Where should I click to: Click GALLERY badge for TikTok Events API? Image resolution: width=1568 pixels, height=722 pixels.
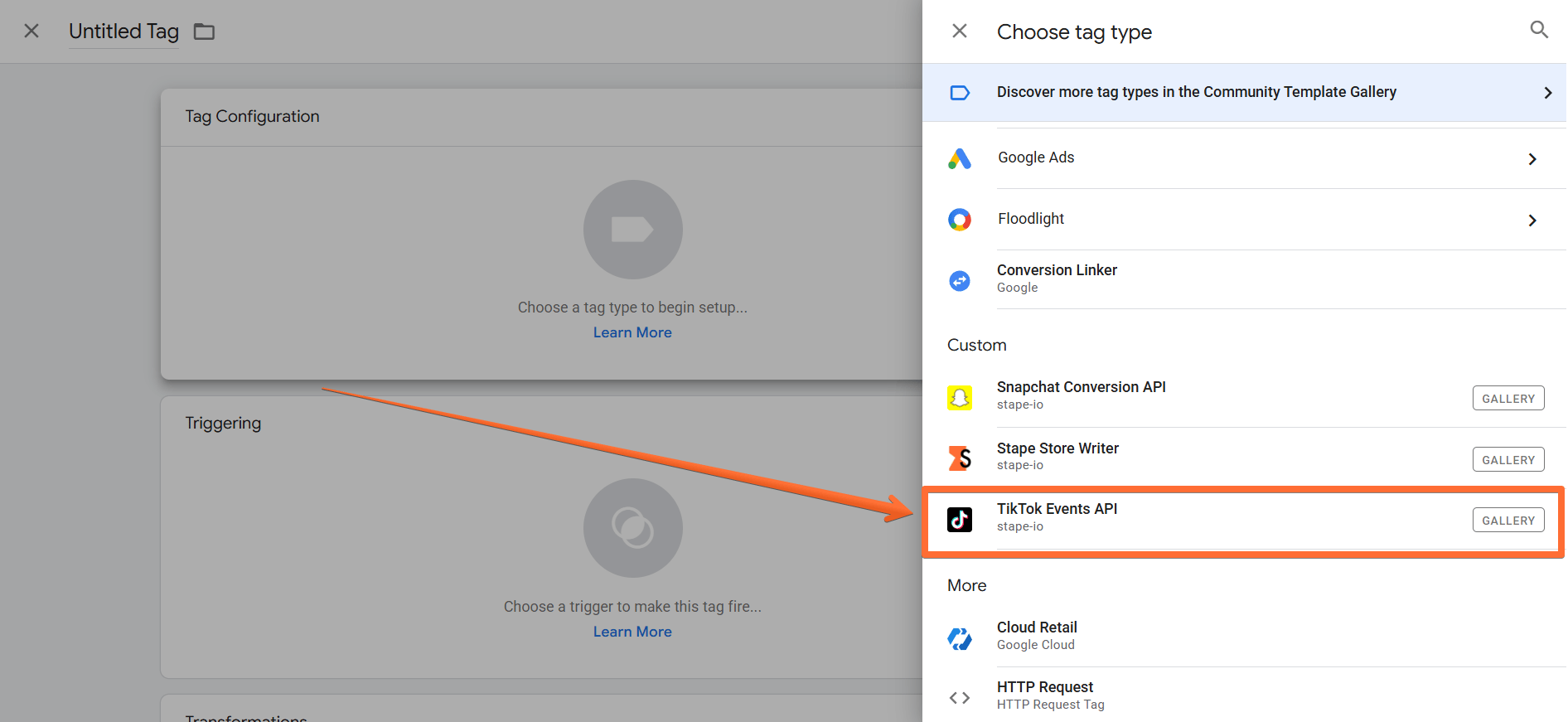click(1508, 521)
